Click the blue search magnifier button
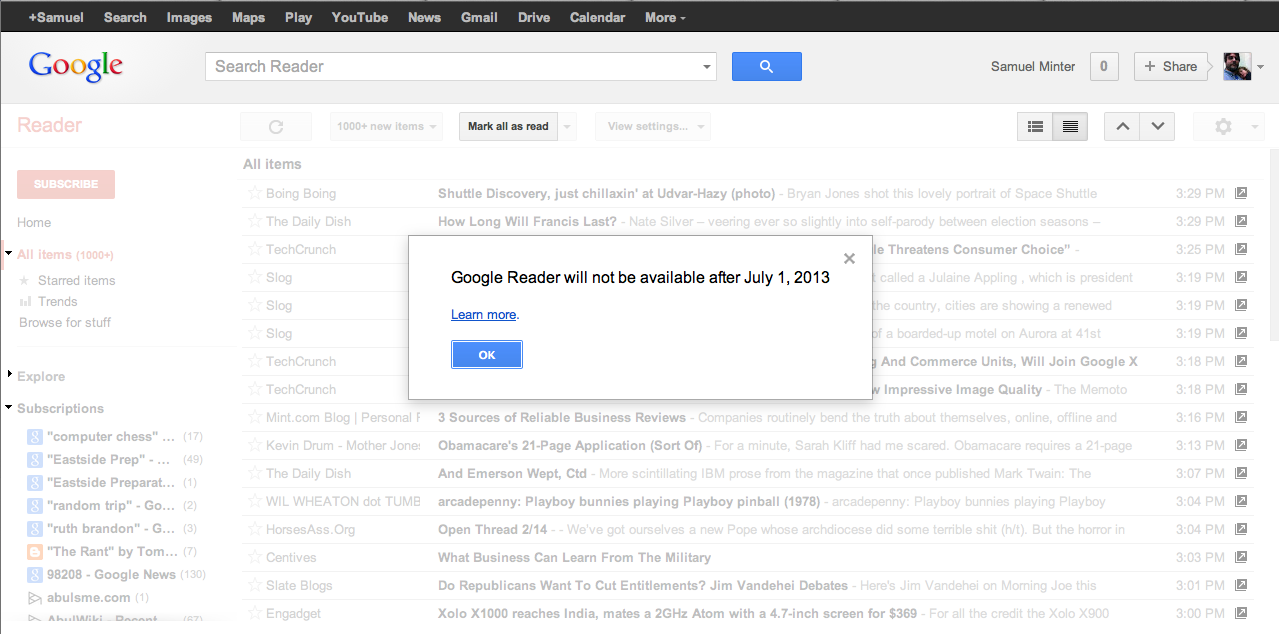 tap(767, 67)
